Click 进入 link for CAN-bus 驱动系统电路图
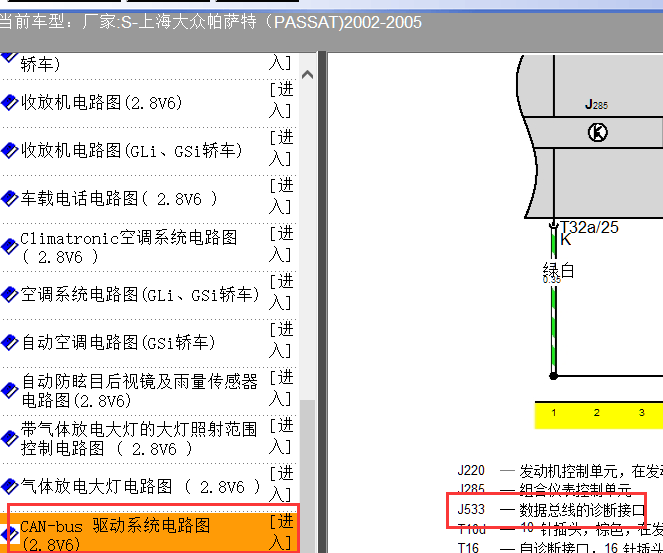Screen dimensions: 663x553 [x=282, y=532]
